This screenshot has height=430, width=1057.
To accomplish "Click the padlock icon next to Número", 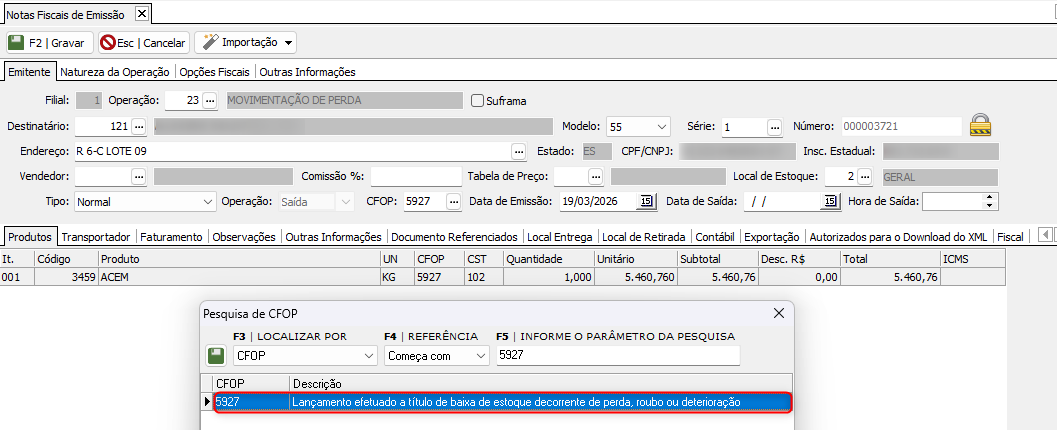I will pos(981,126).
